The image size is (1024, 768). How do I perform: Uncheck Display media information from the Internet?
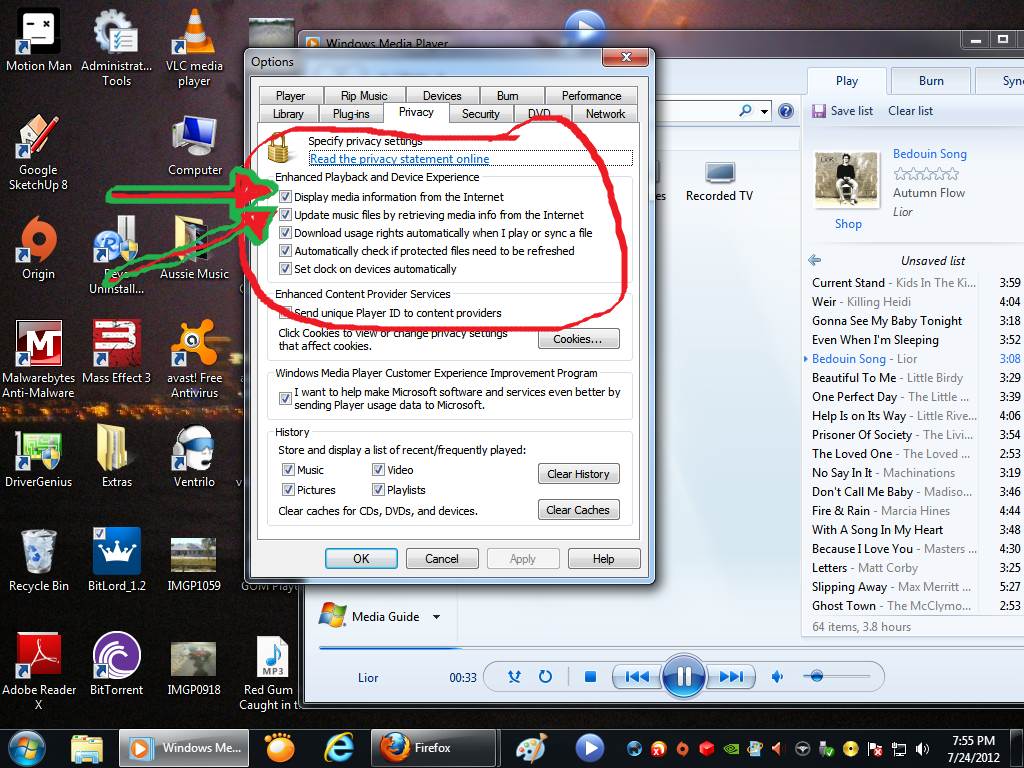click(286, 197)
